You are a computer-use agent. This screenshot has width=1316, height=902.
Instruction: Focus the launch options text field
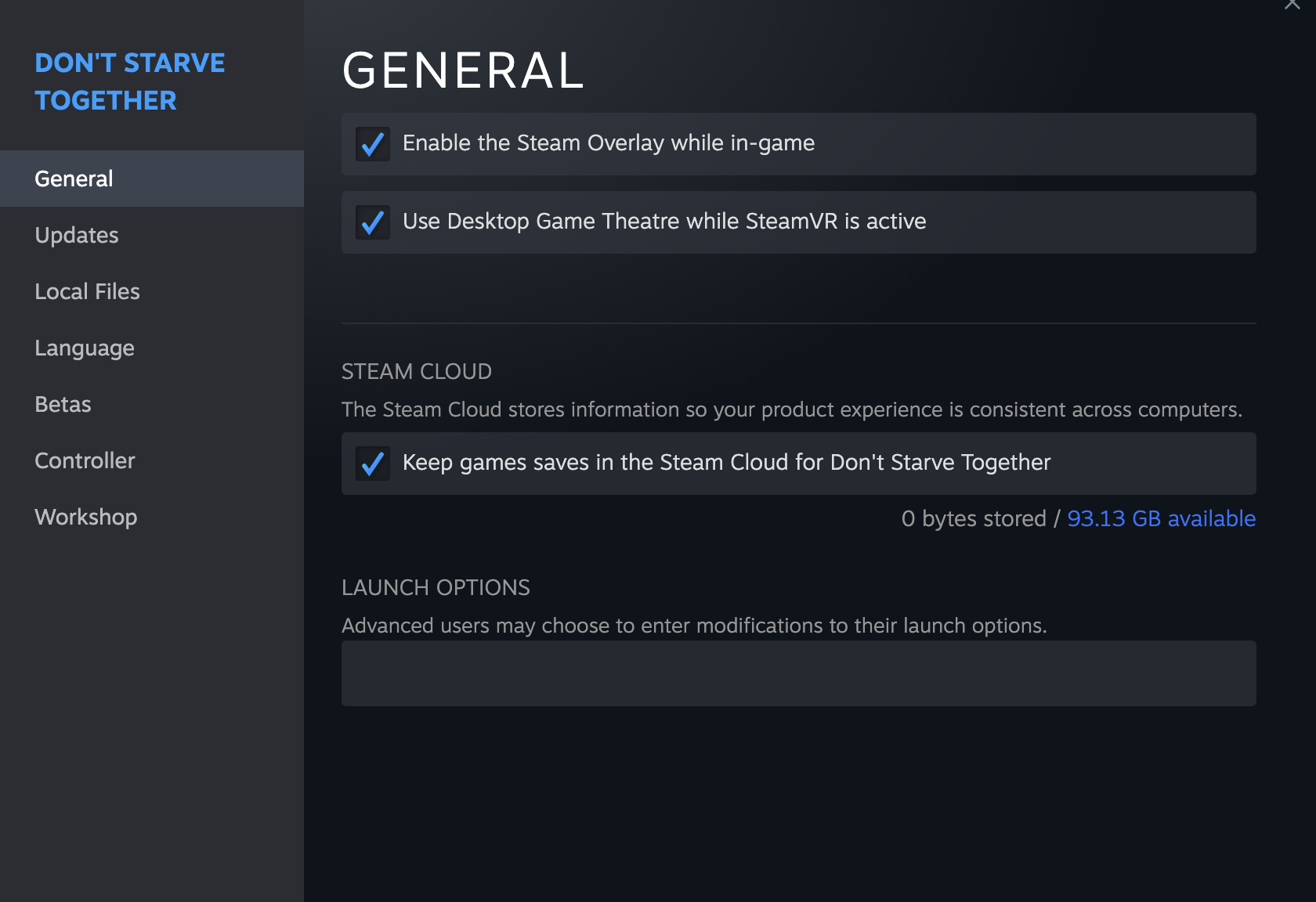pyautogui.click(x=798, y=673)
